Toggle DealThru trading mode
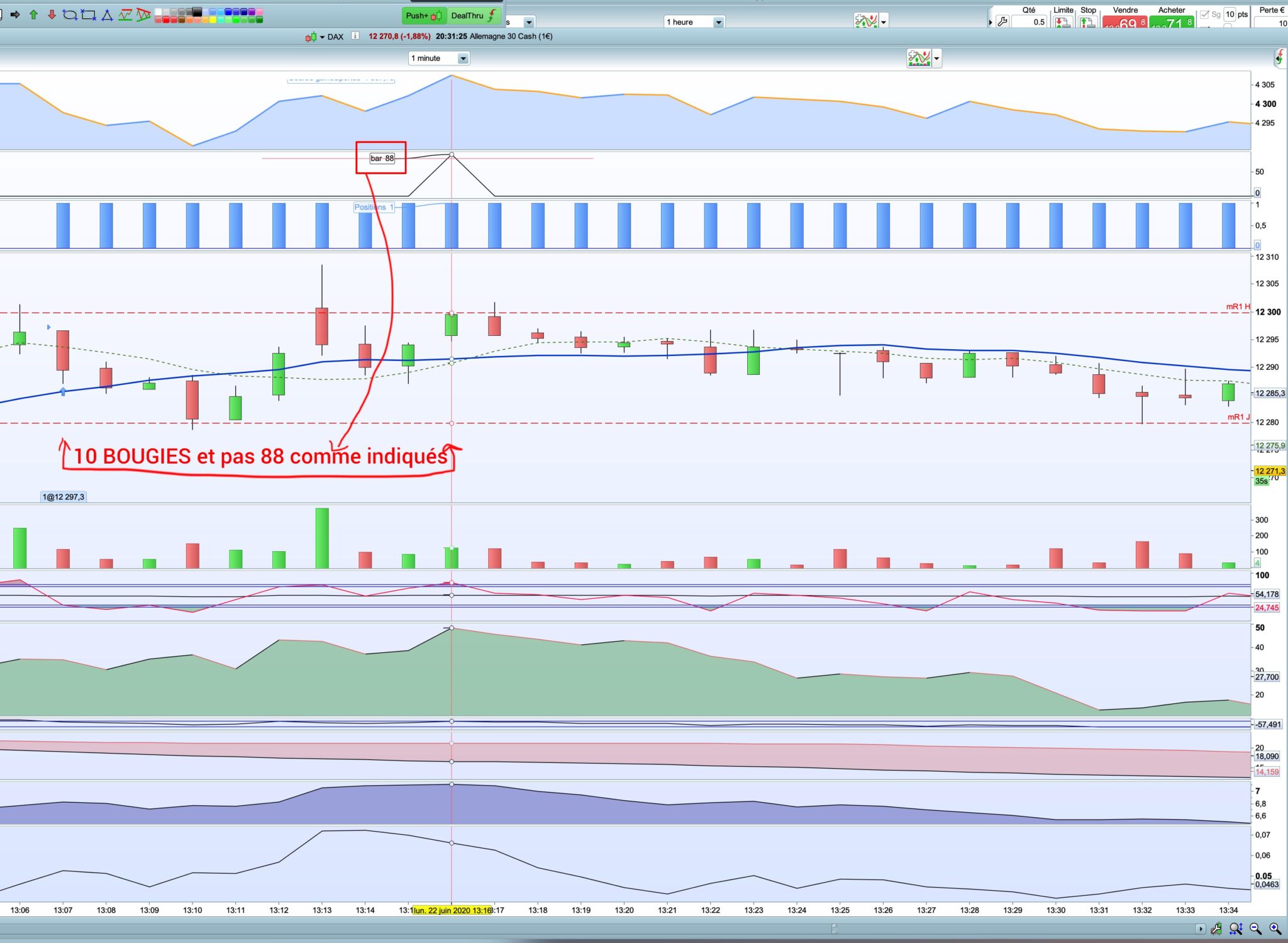This screenshot has height=943, width=1288. [474, 16]
